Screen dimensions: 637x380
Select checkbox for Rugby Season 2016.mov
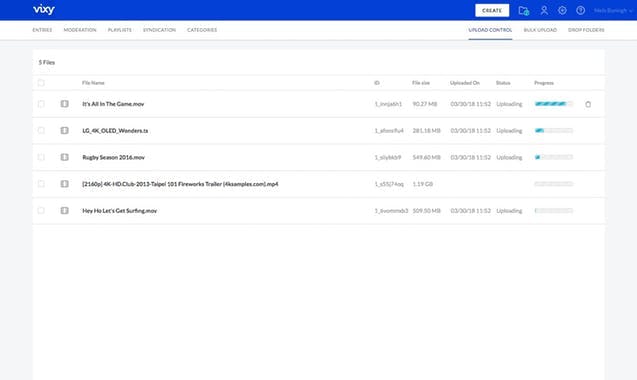(41, 157)
